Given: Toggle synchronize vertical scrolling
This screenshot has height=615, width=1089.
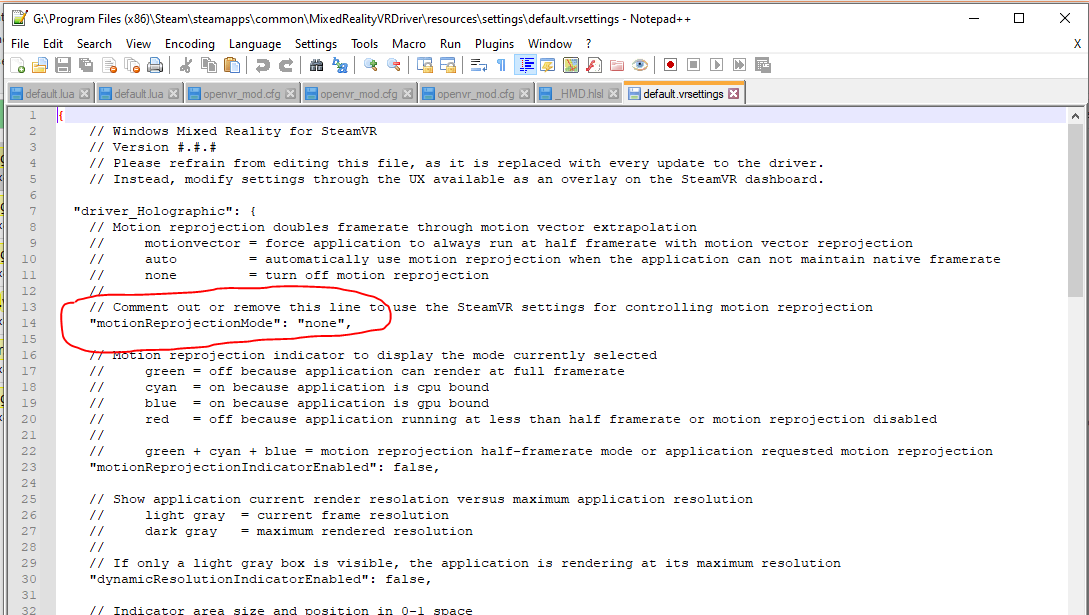Looking at the screenshot, I should click(x=424, y=65).
